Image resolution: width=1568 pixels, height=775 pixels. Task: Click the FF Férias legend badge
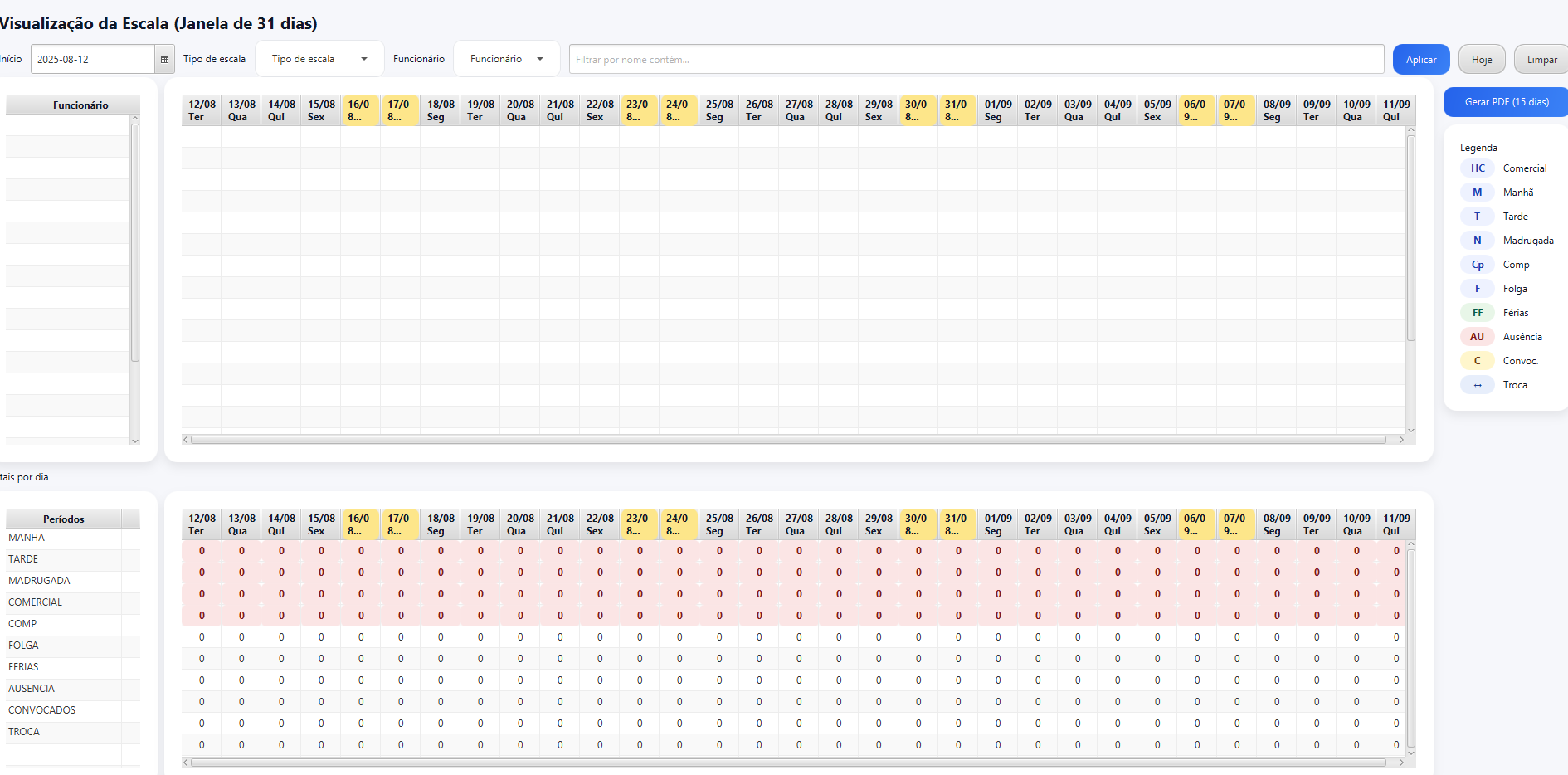pos(1477,313)
